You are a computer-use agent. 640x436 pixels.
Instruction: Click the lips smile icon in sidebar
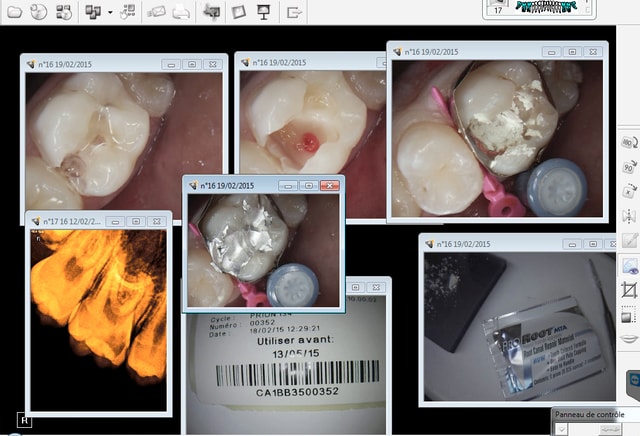629,338
